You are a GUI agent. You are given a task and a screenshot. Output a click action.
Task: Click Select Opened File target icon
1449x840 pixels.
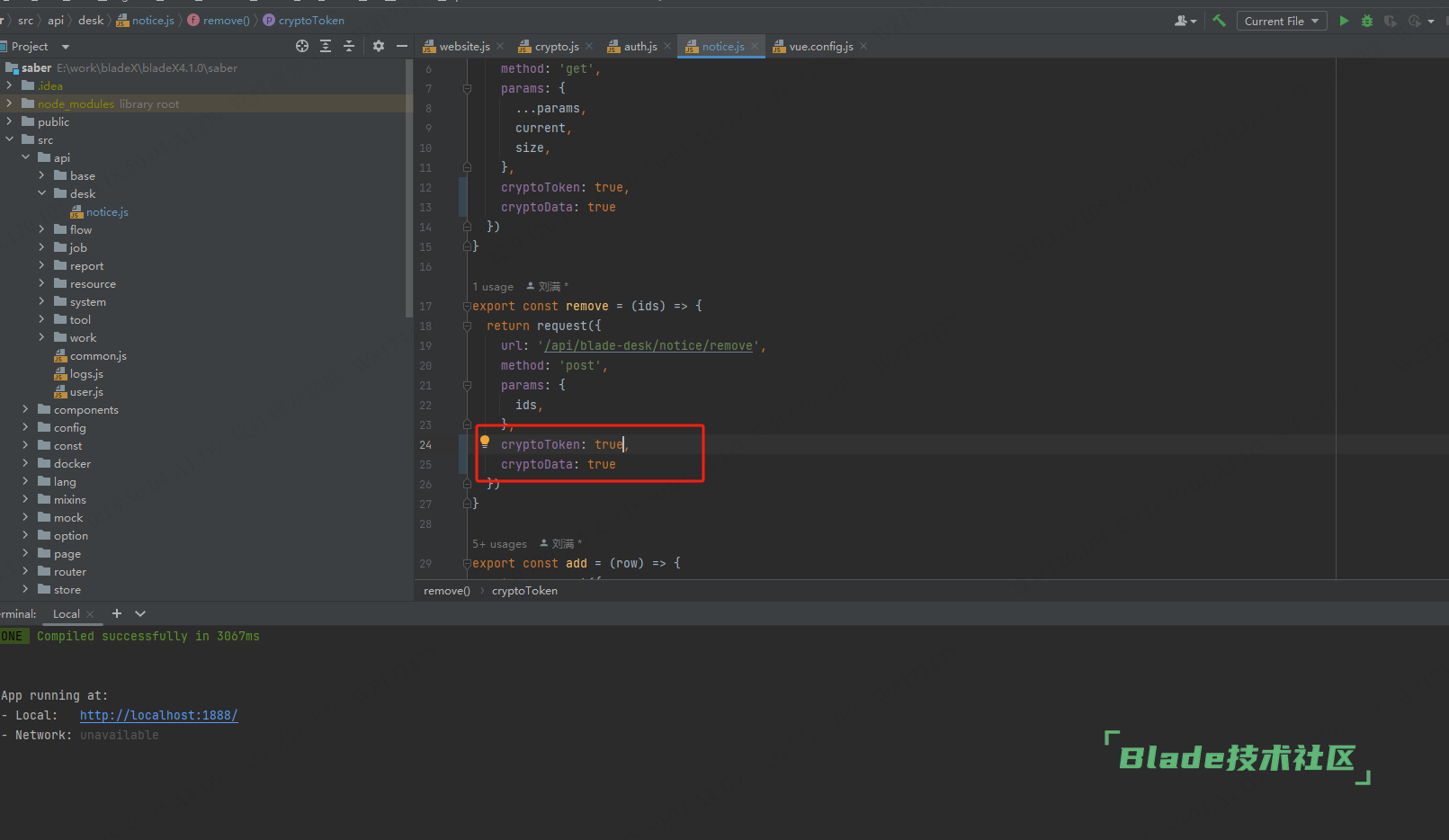point(302,46)
